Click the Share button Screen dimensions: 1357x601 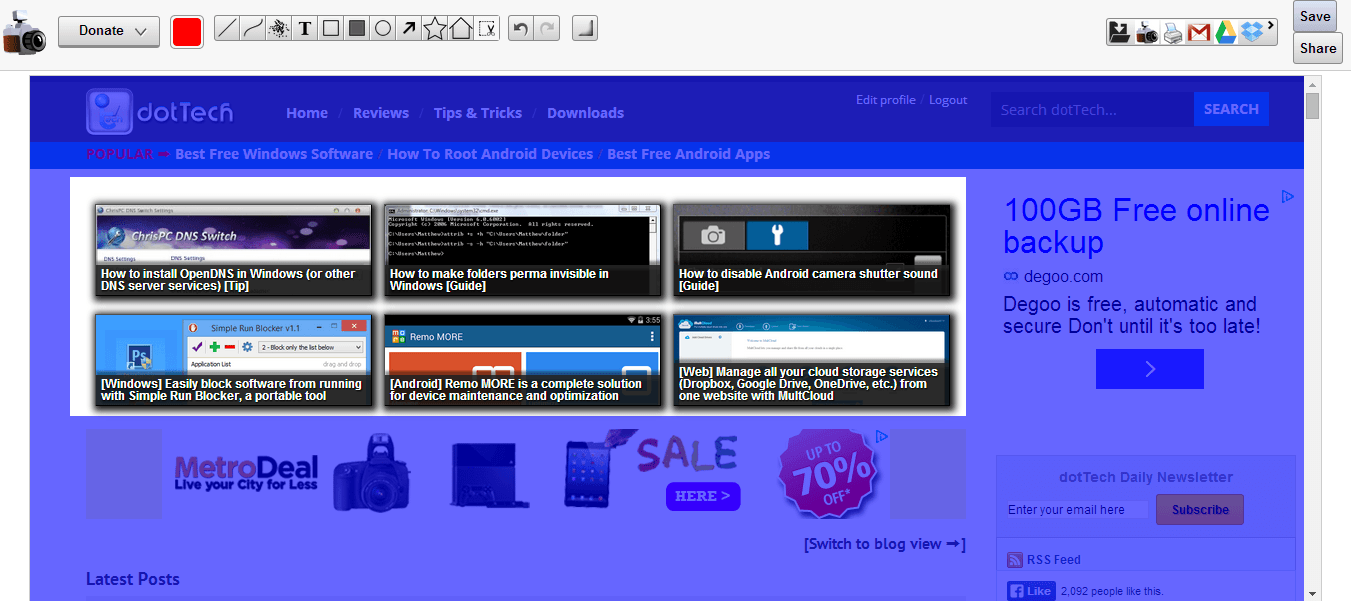(x=1318, y=48)
